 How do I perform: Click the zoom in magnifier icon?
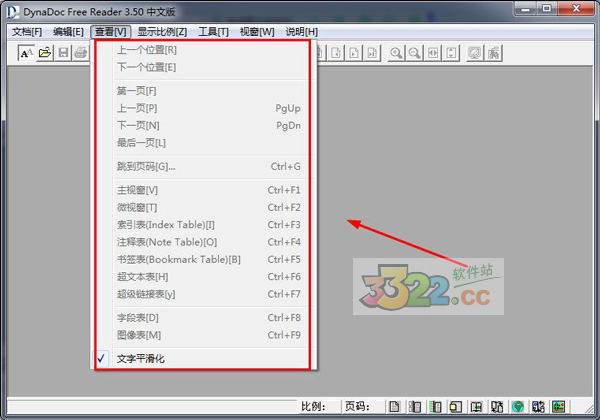click(x=396, y=53)
